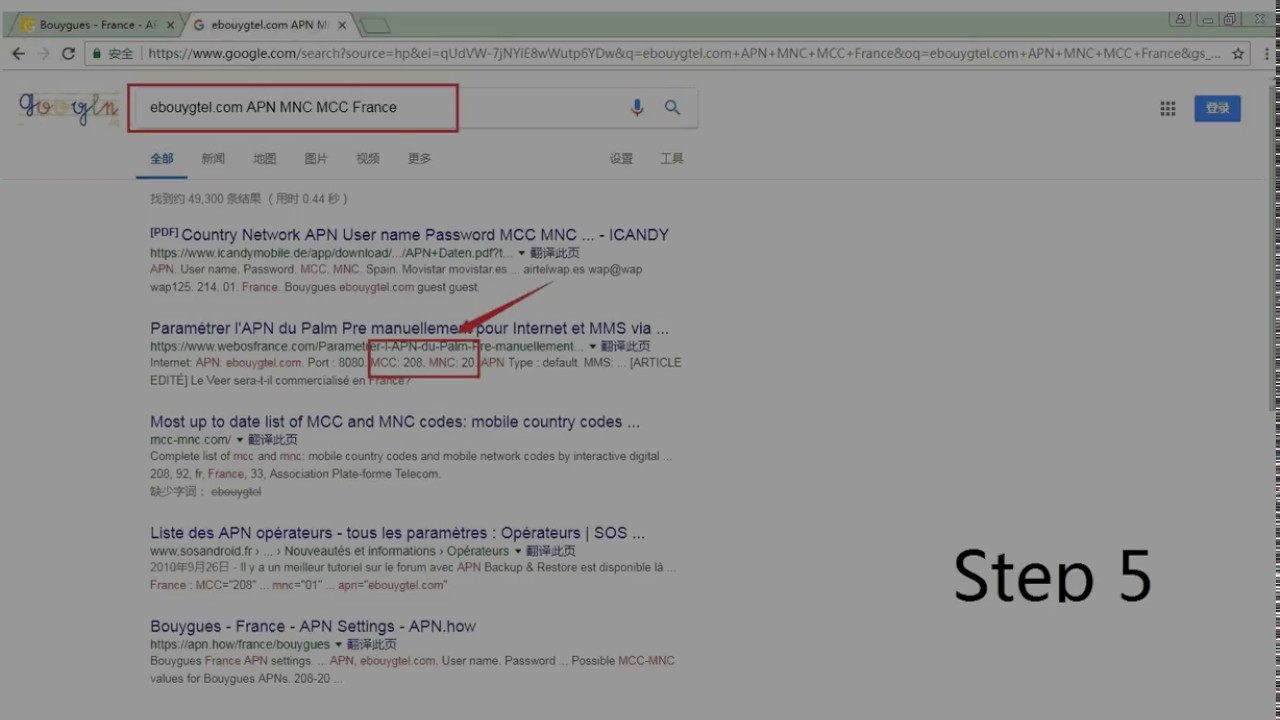Switch to 新闻 news results
Image resolution: width=1280 pixels, height=720 pixels.
(x=213, y=158)
